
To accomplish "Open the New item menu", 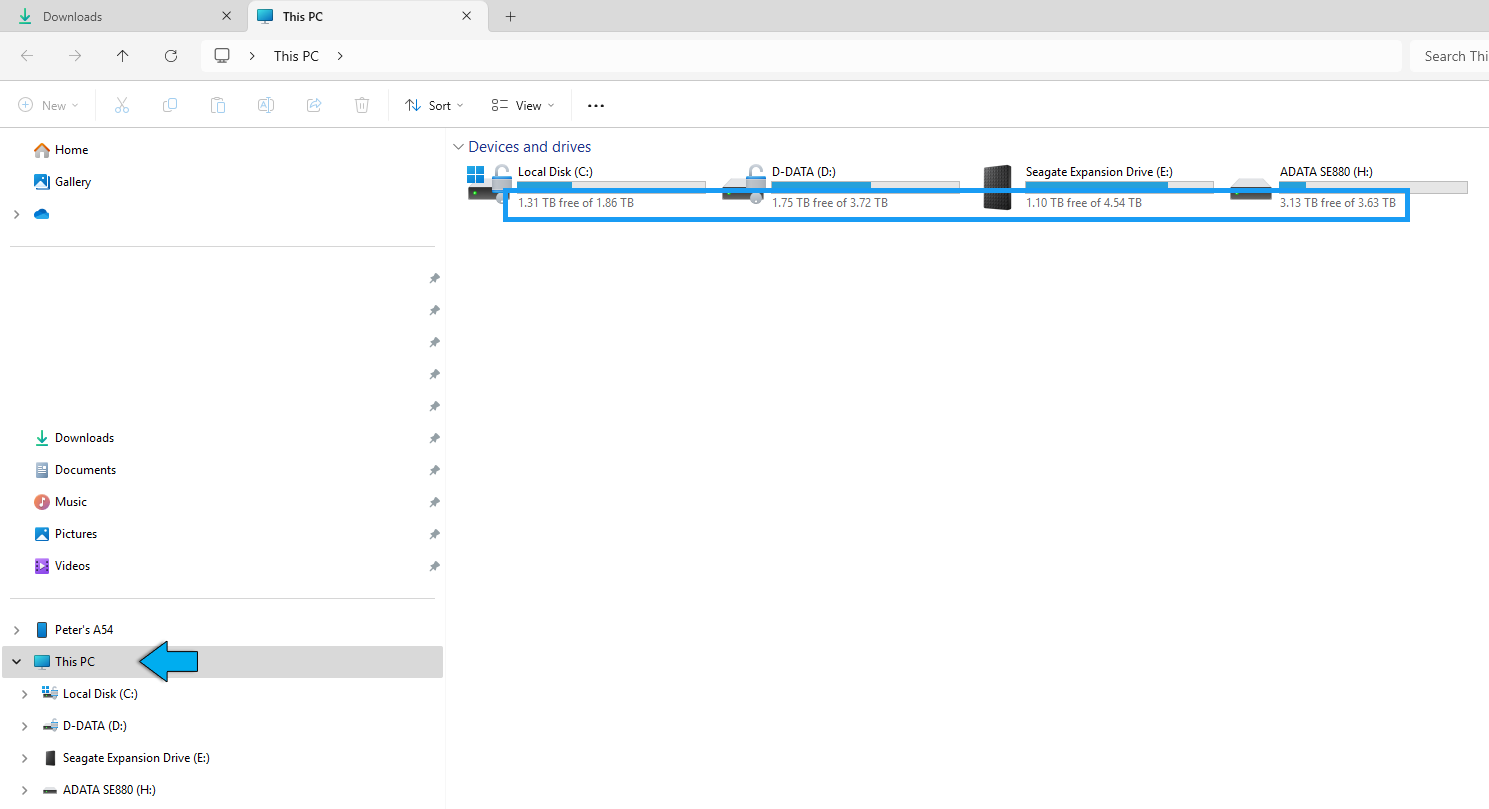I will coord(48,105).
